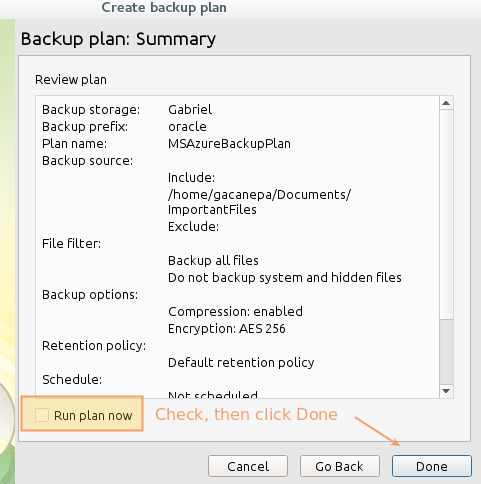Viewport: 481px width, 484px height.
Task: Click the scrollbar up arrow in review plan
Action: click(x=446, y=103)
